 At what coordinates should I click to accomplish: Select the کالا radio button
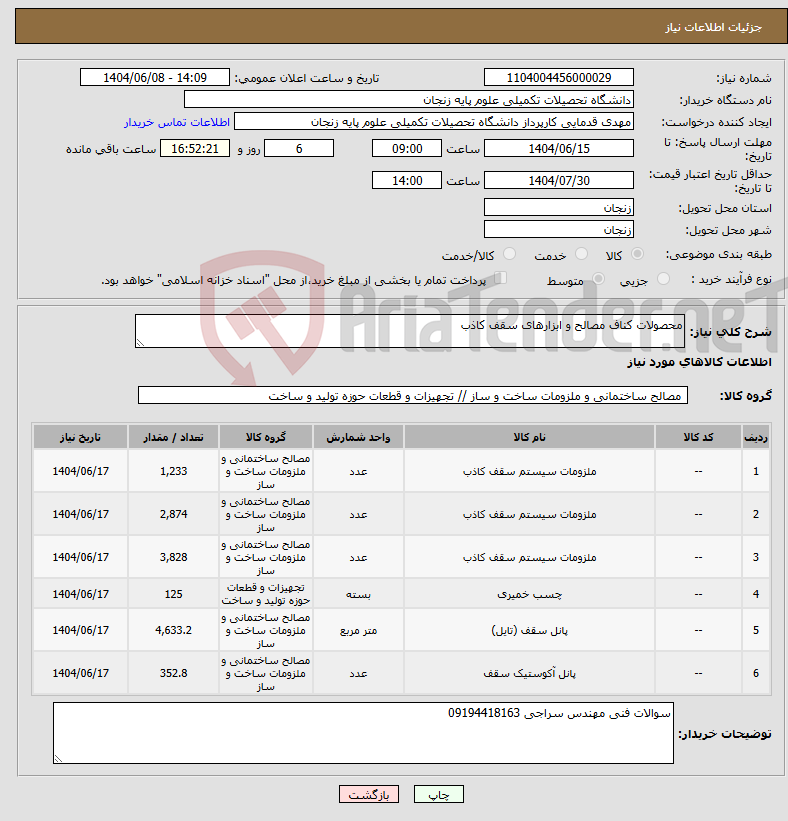click(x=637, y=254)
